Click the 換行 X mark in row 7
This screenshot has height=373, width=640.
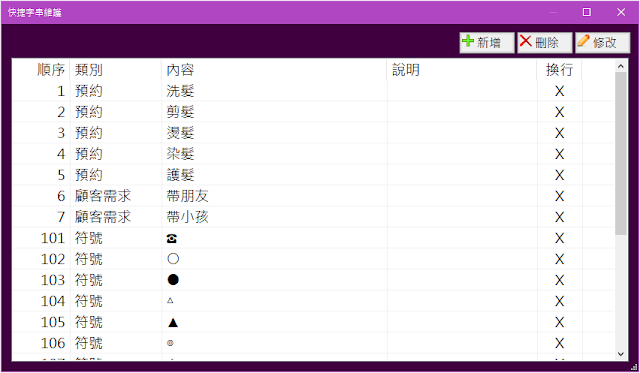[560, 217]
